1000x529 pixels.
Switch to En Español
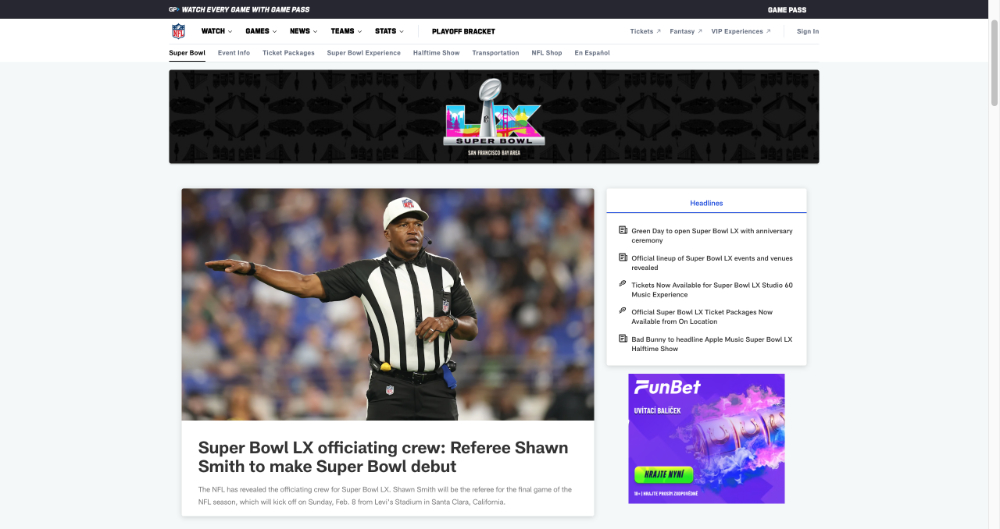click(592, 53)
